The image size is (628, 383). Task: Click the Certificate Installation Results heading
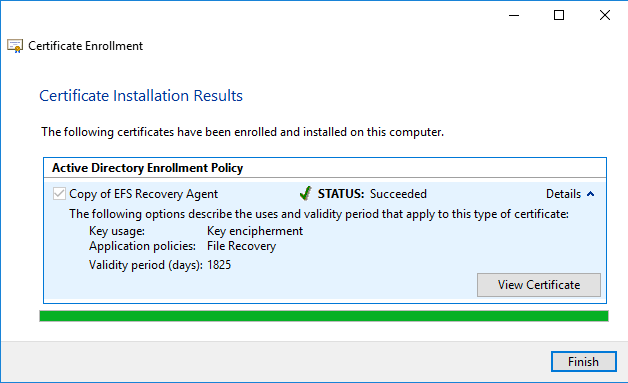[x=141, y=96]
